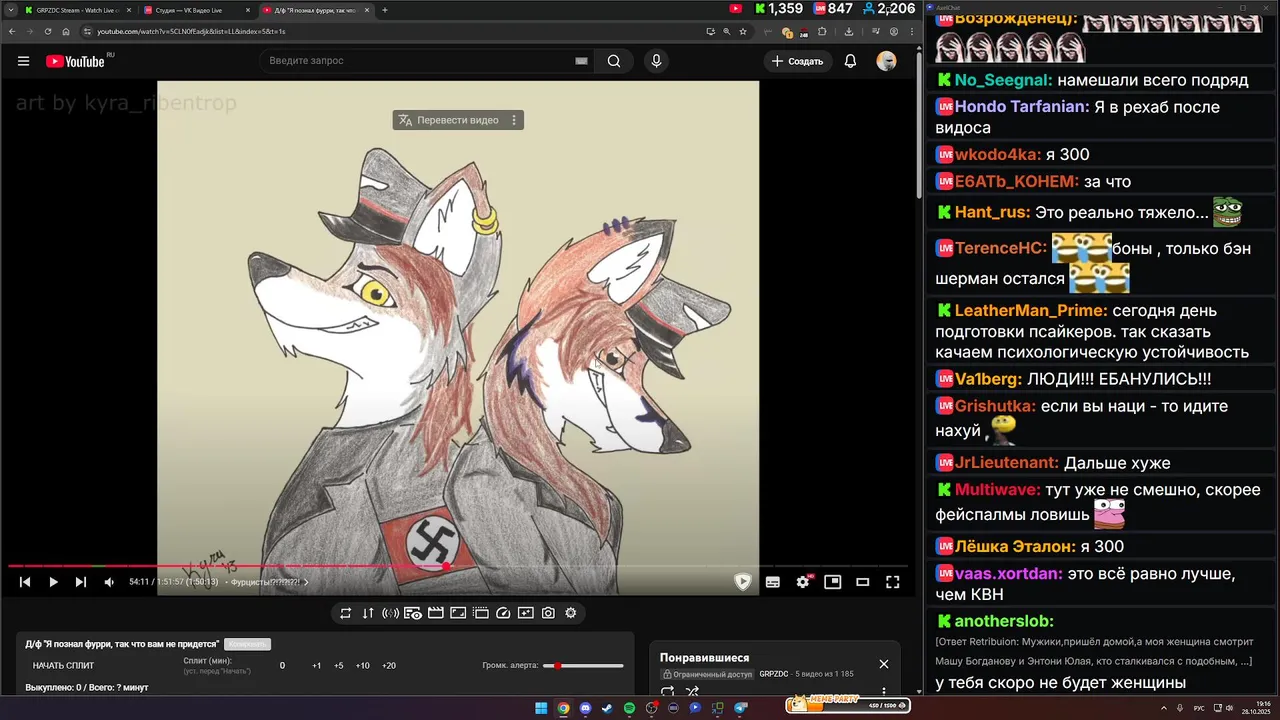This screenshot has height=720, width=1280.
Task: Click the РУС input language indicator
Action: 1198,708
